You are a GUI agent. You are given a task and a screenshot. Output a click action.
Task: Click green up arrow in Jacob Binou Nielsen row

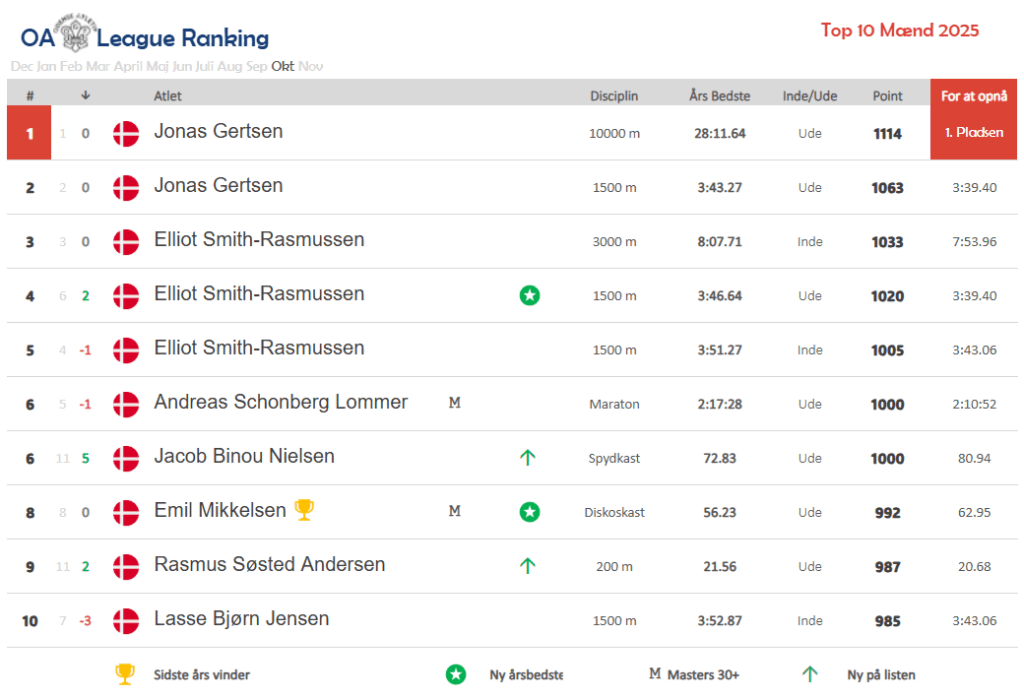point(528,458)
